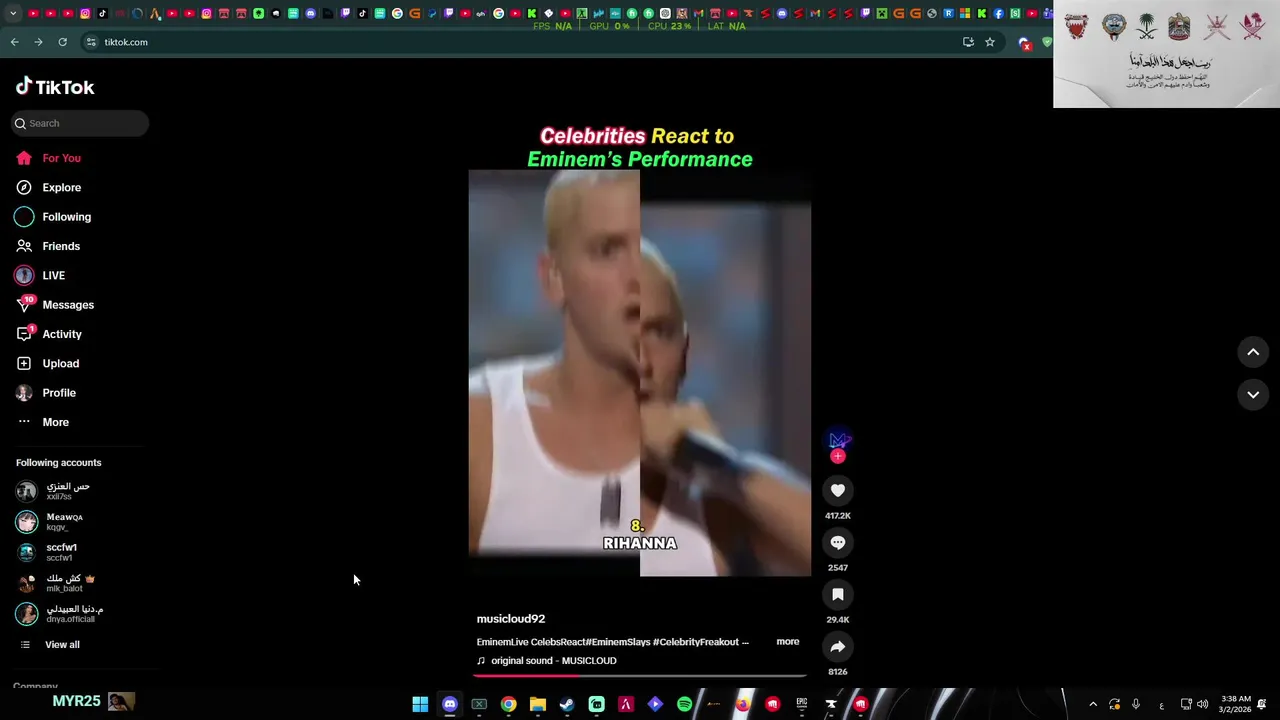
Task: Open Google Chrome from the taskbar
Action: pos(508,704)
